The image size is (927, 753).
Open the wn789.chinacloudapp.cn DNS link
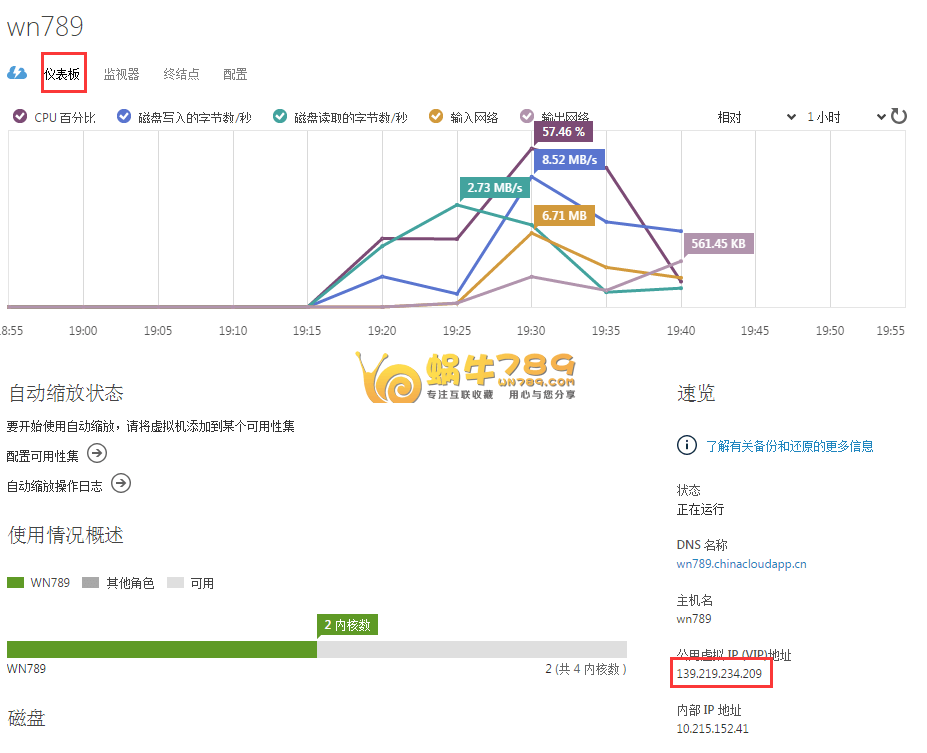click(x=741, y=564)
